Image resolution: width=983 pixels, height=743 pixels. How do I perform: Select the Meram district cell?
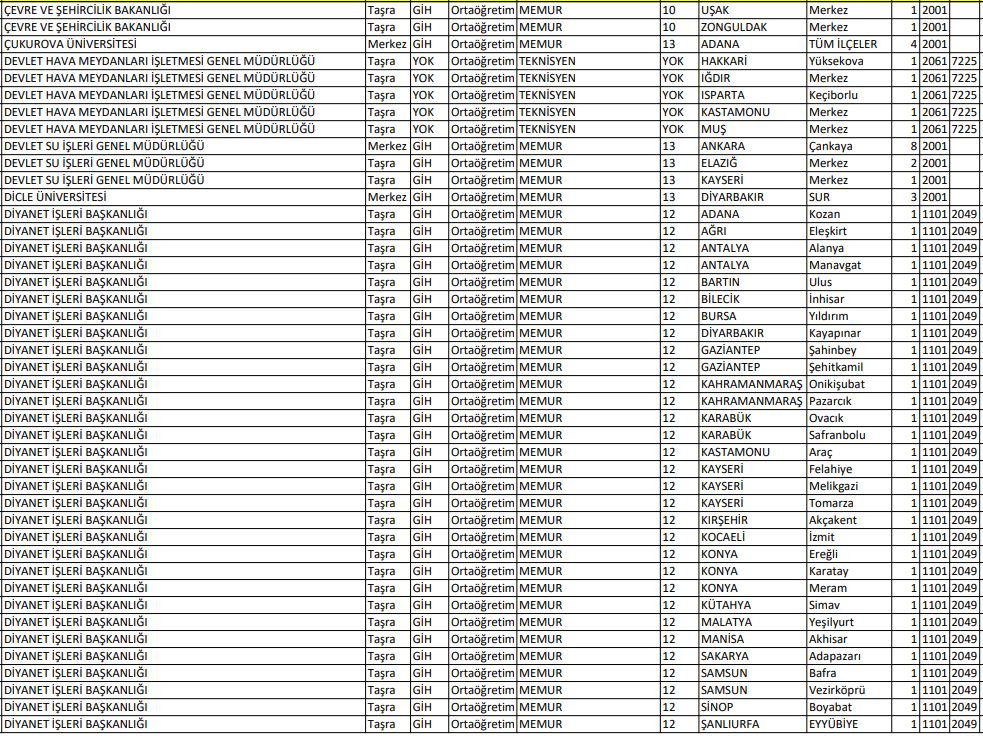point(849,588)
